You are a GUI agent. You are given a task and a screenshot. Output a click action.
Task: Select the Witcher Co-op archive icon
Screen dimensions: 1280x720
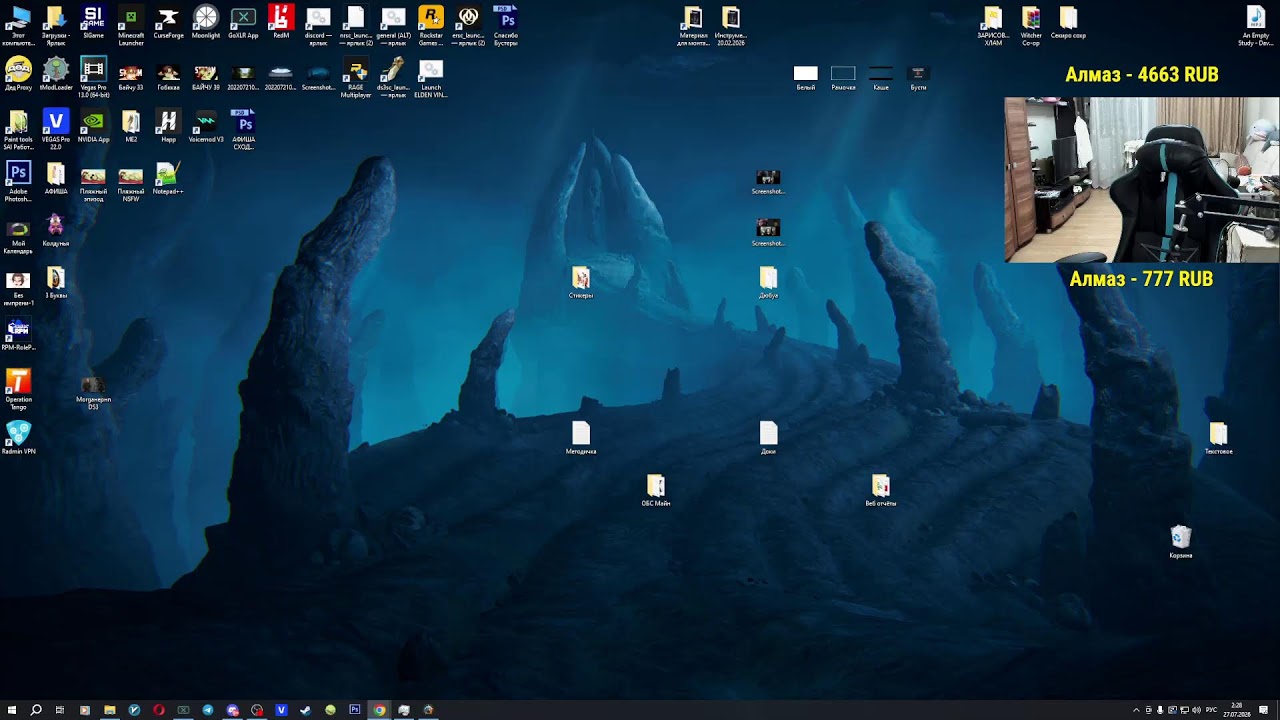(1031, 27)
